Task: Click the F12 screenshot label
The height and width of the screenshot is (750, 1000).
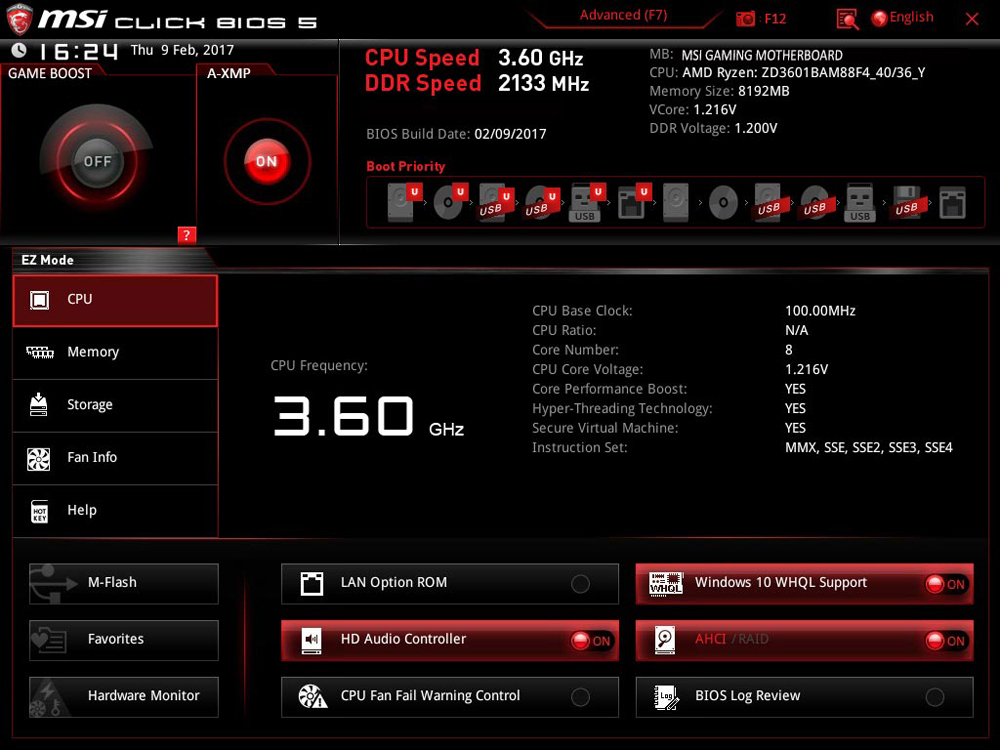Action: click(x=775, y=18)
